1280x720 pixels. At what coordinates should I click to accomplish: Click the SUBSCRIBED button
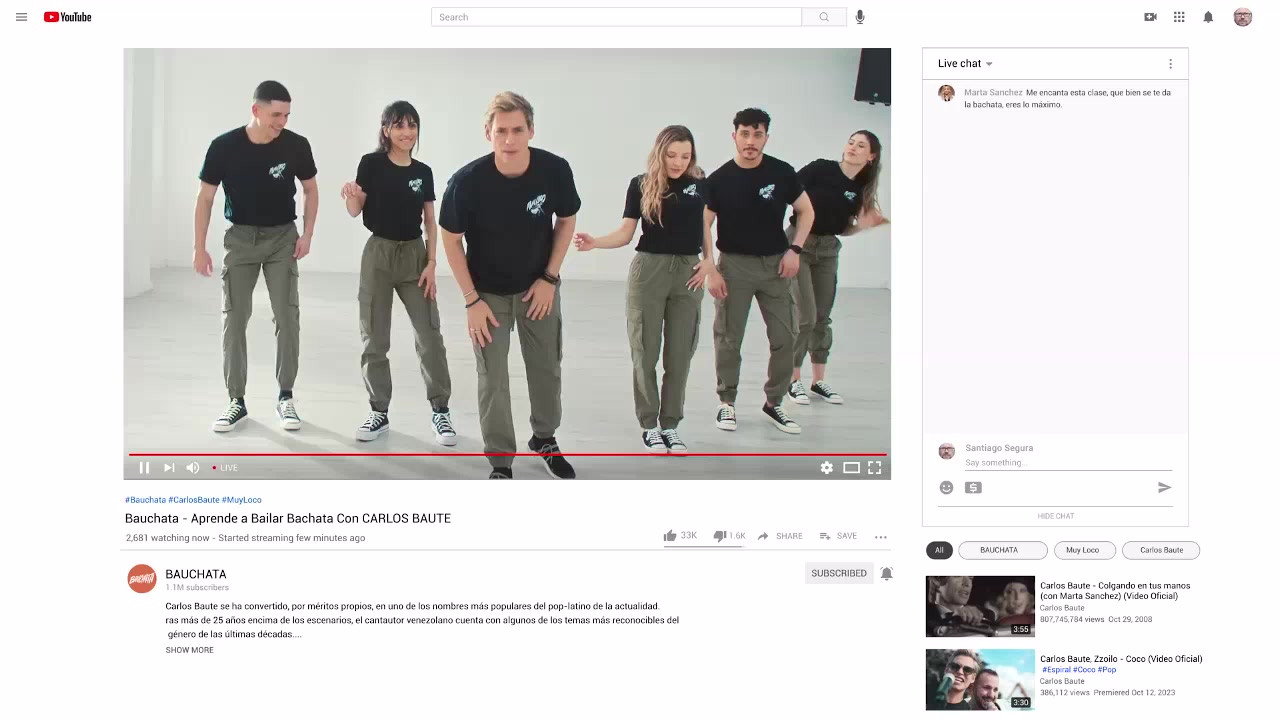(x=839, y=573)
